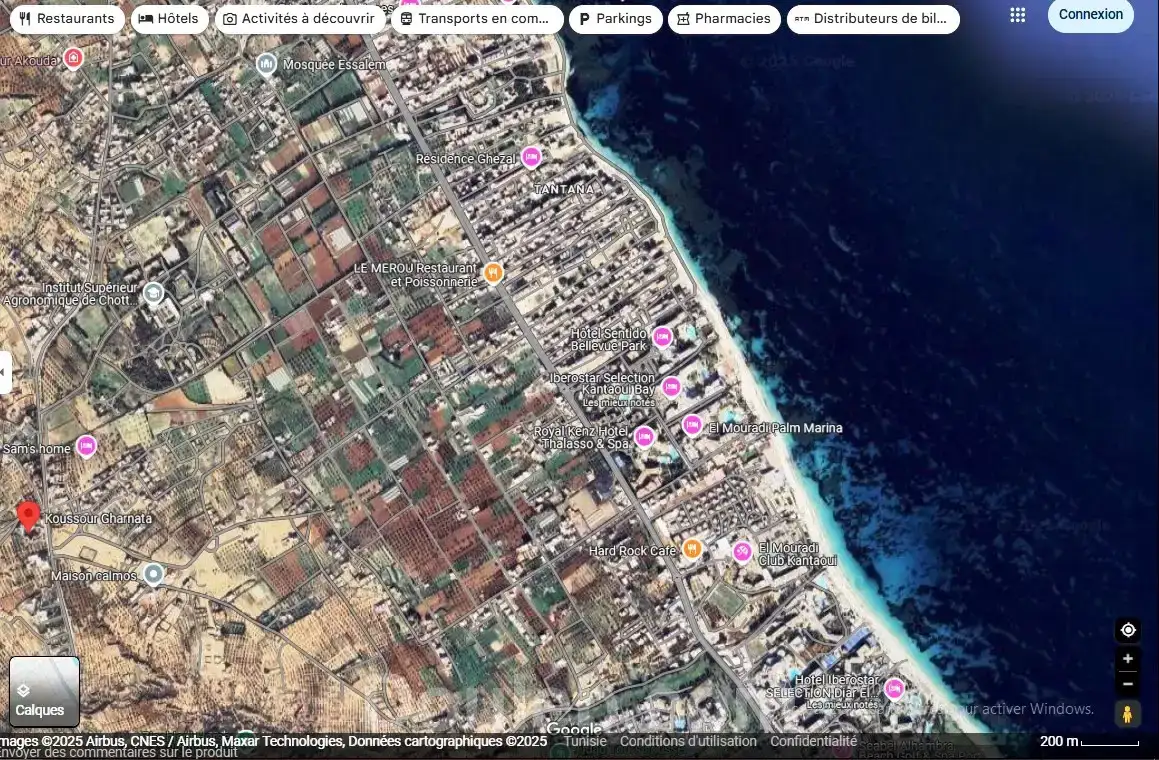Zoom out using the minus button
This screenshot has width=1159, height=760.
(1128, 684)
